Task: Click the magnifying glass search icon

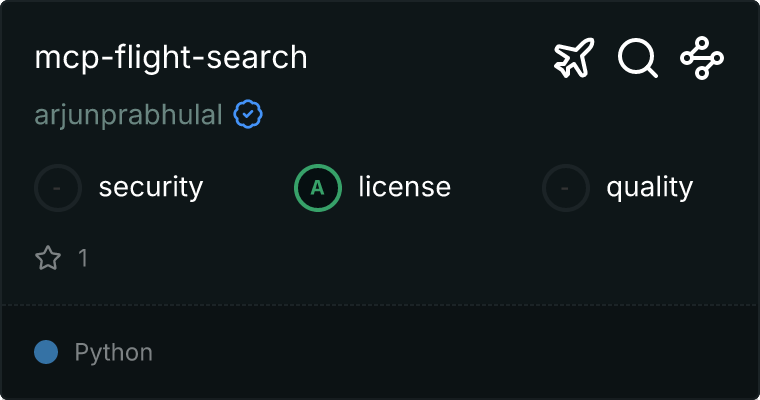Action: 638,58
